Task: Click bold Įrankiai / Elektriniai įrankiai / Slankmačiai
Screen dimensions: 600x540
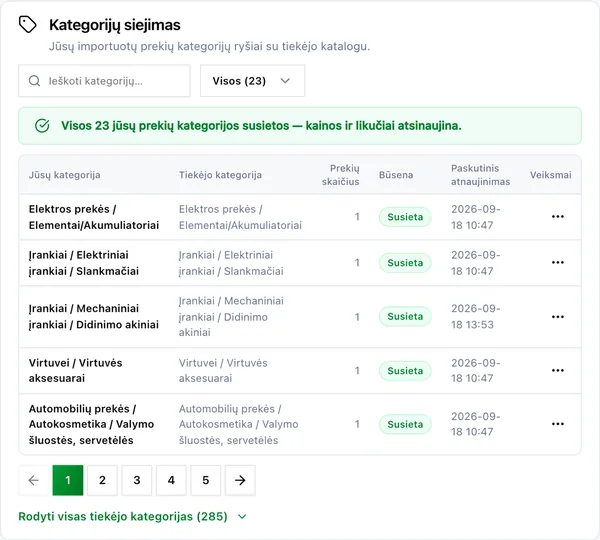Action: [x=84, y=263]
